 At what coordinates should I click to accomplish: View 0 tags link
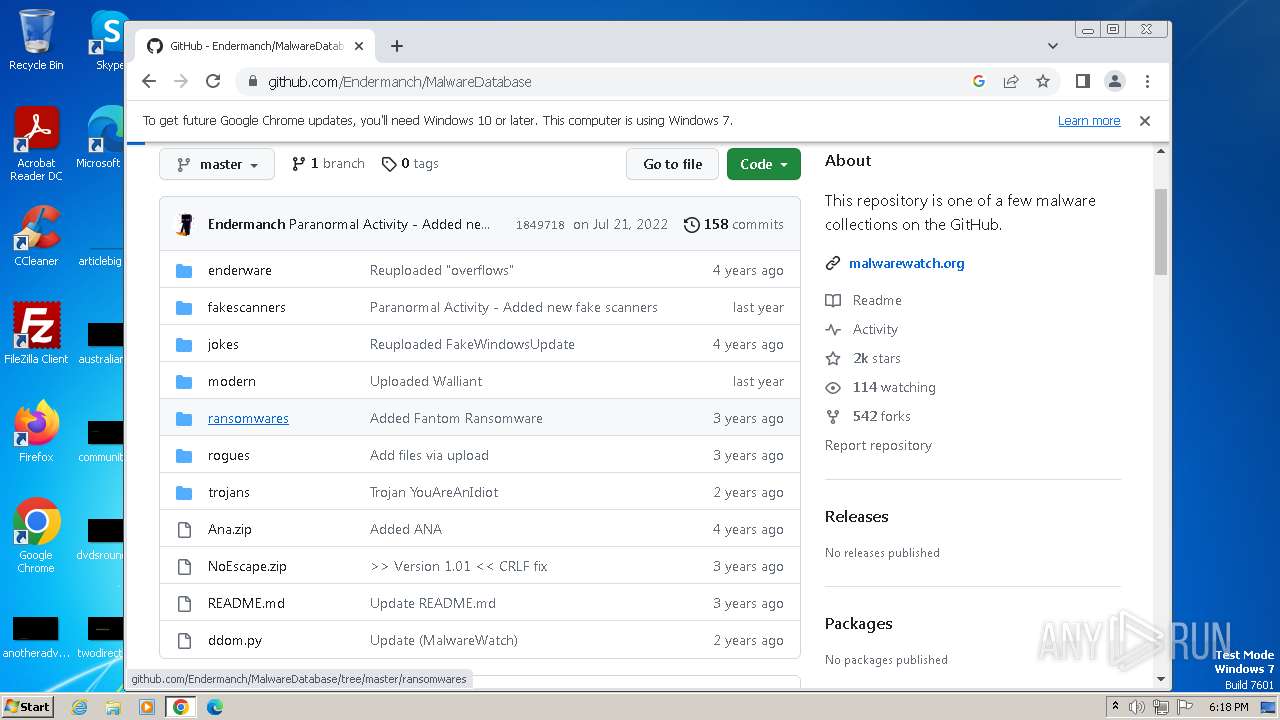pos(410,164)
